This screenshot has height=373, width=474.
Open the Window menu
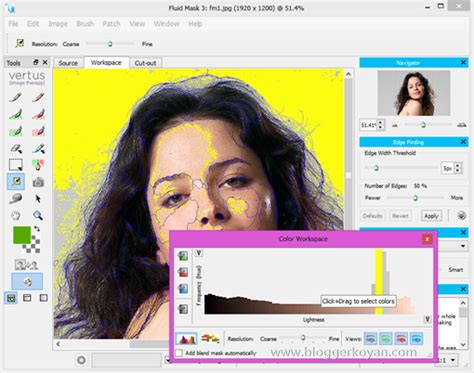[x=166, y=24]
